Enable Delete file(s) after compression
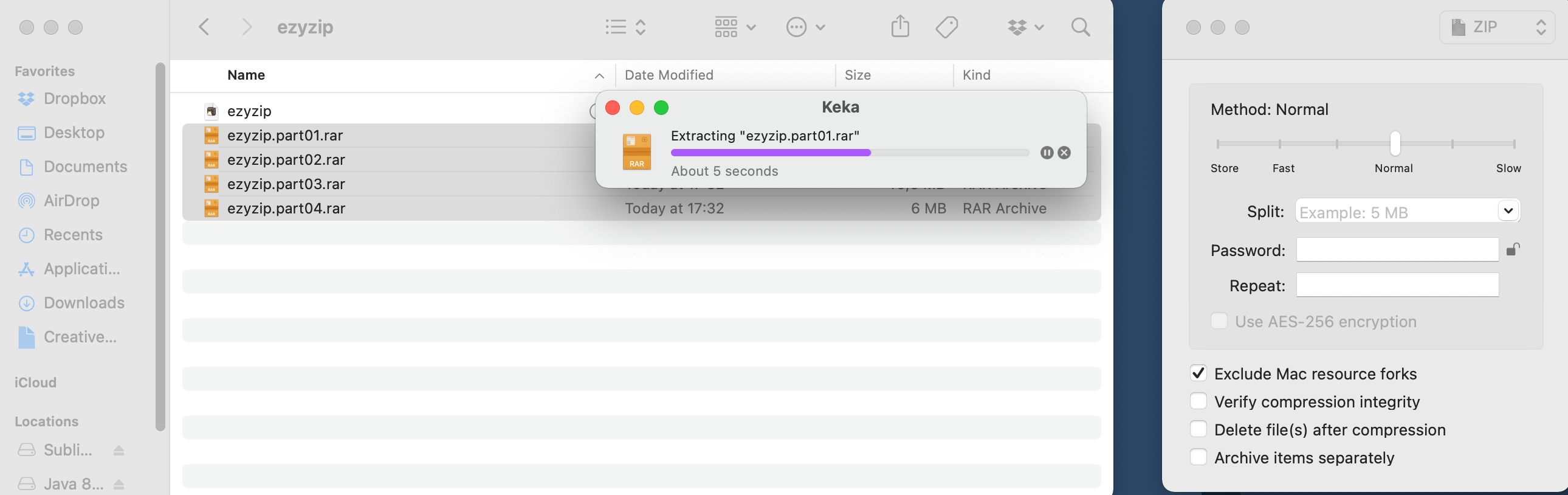This screenshot has height=495, width=1568. 1198,429
